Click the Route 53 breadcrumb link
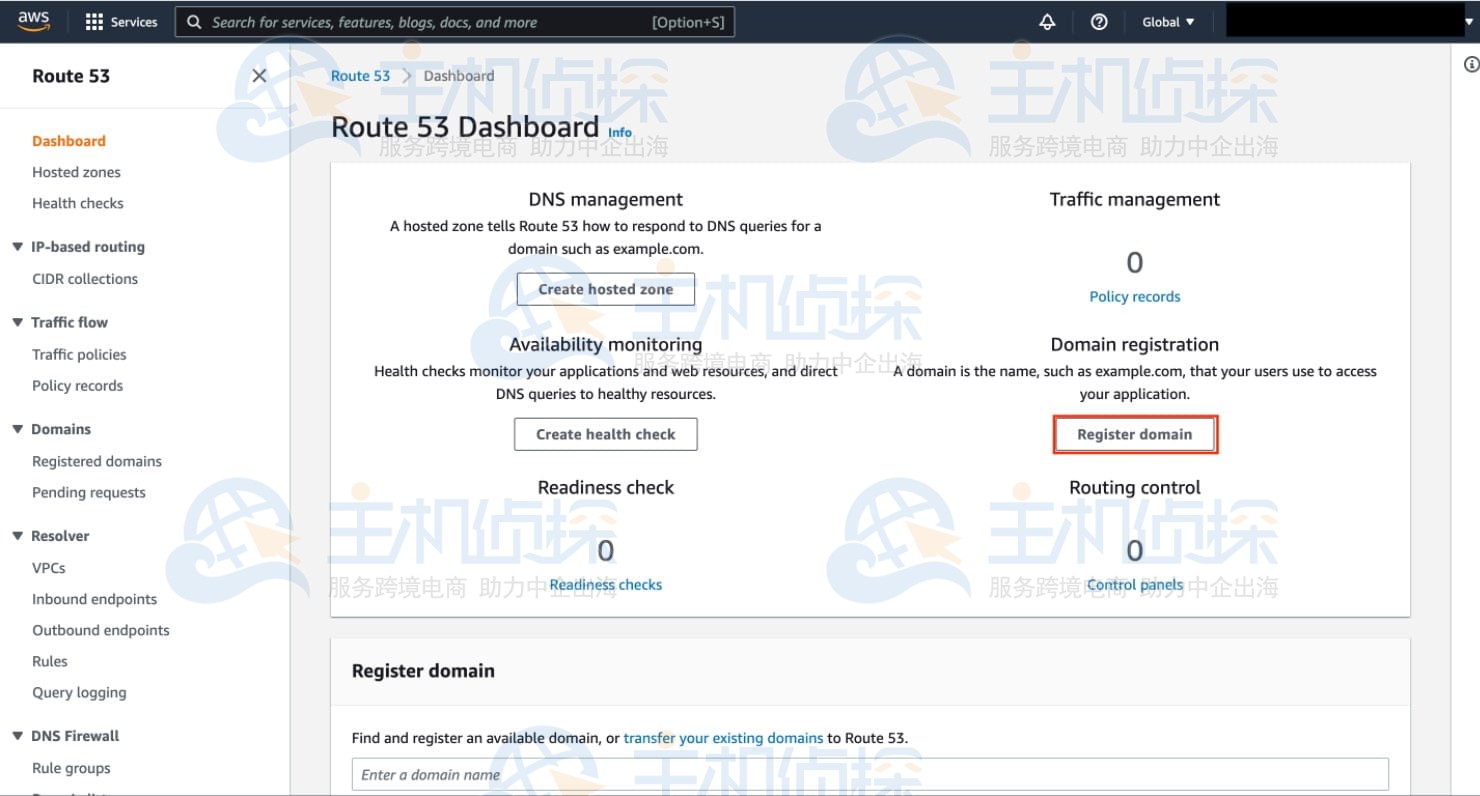The image size is (1480, 796). click(x=360, y=75)
